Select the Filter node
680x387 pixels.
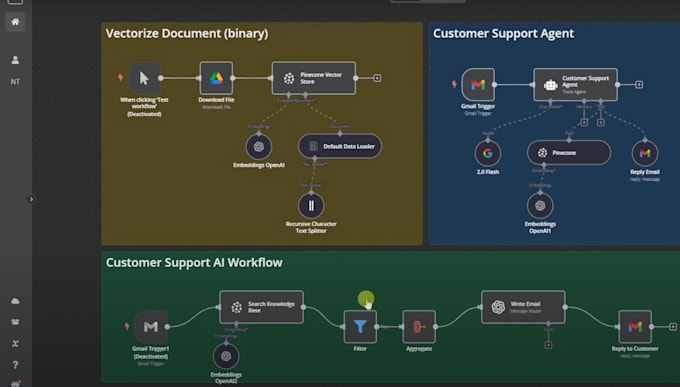point(360,327)
